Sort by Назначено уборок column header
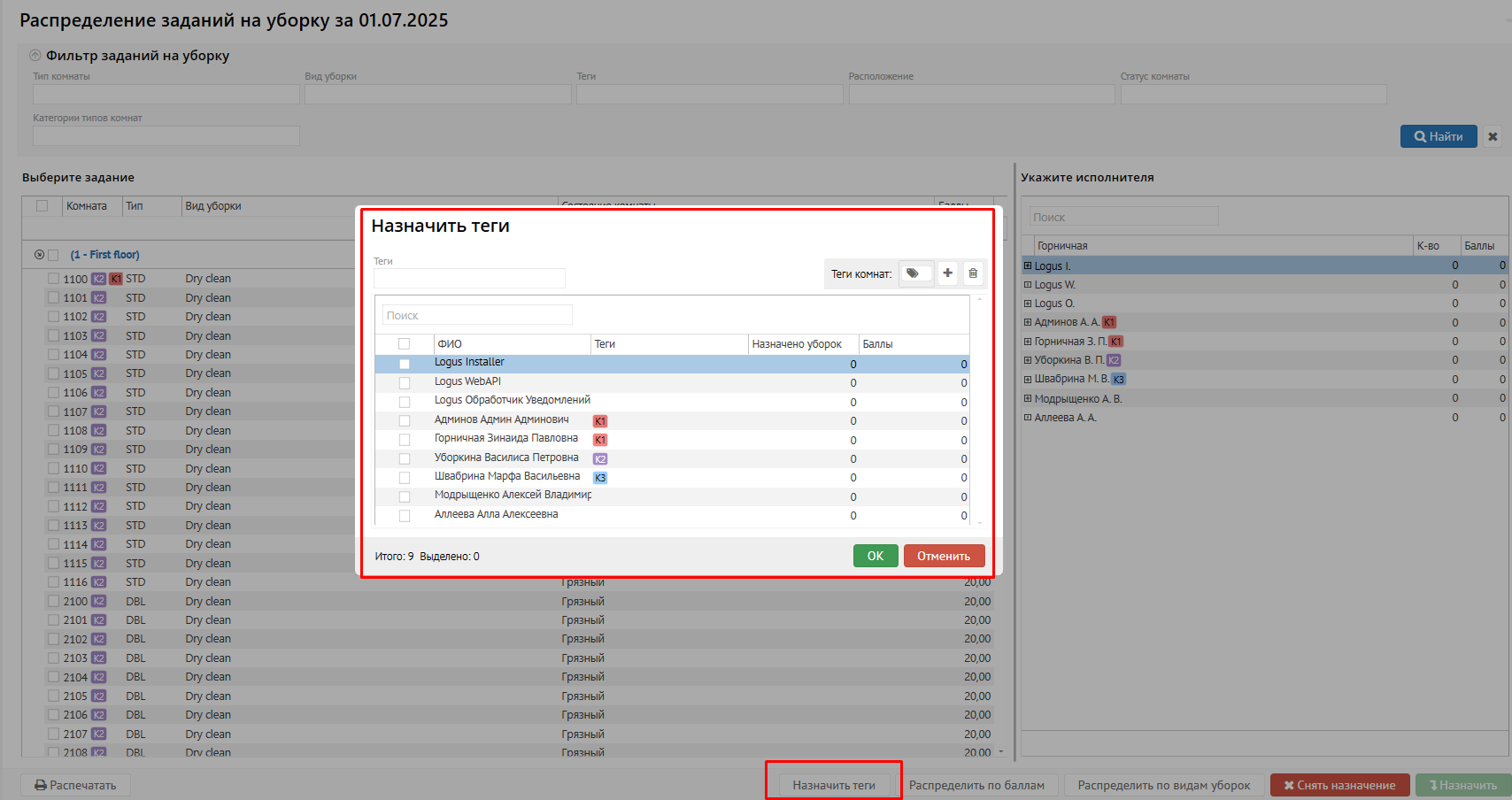Image resolution: width=1512 pixels, height=800 pixels. 797,344
